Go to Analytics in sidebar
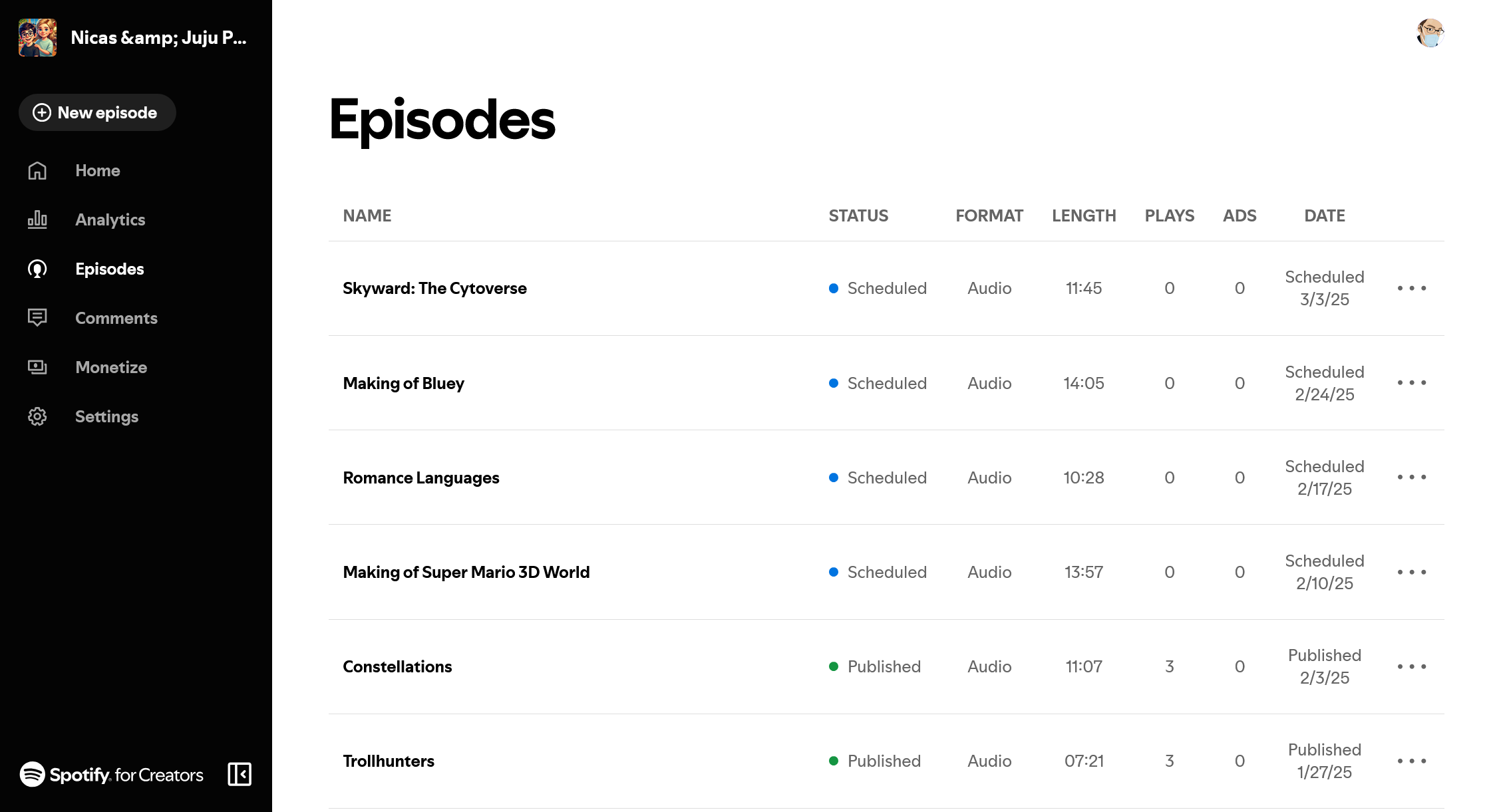This screenshot has width=1499, height=812. click(x=110, y=220)
